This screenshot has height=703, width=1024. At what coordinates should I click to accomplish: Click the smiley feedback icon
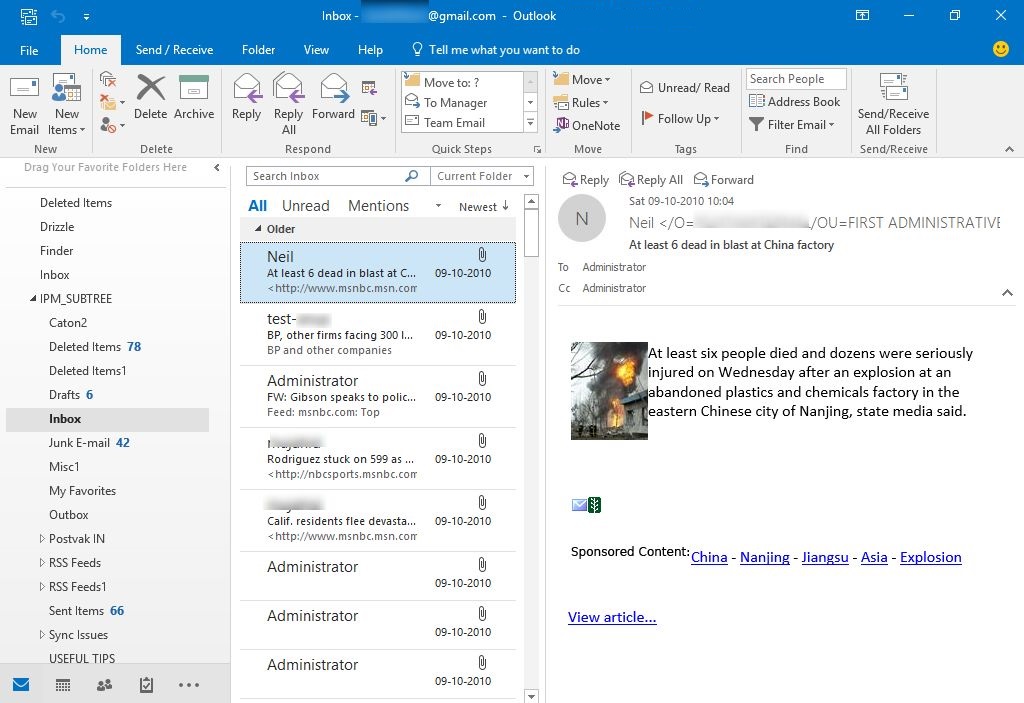(x=1000, y=49)
